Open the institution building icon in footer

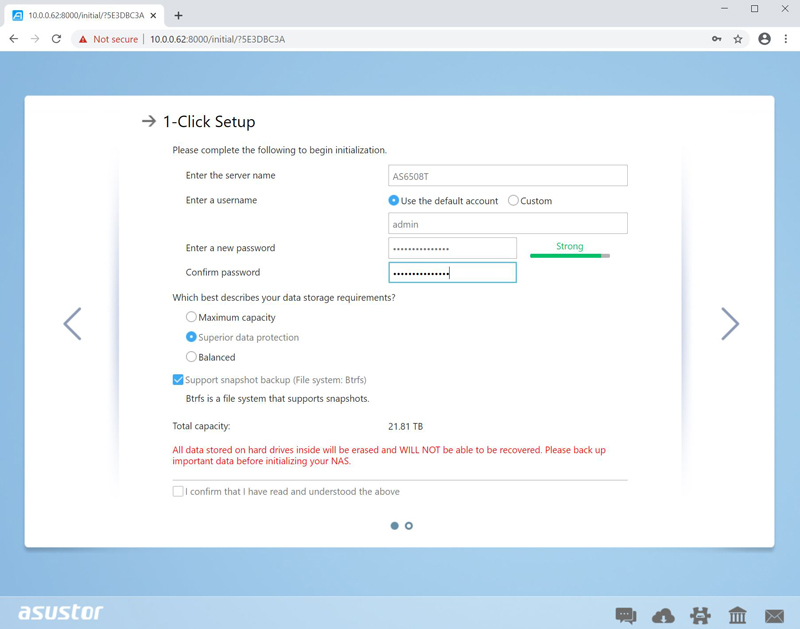click(737, 616)
